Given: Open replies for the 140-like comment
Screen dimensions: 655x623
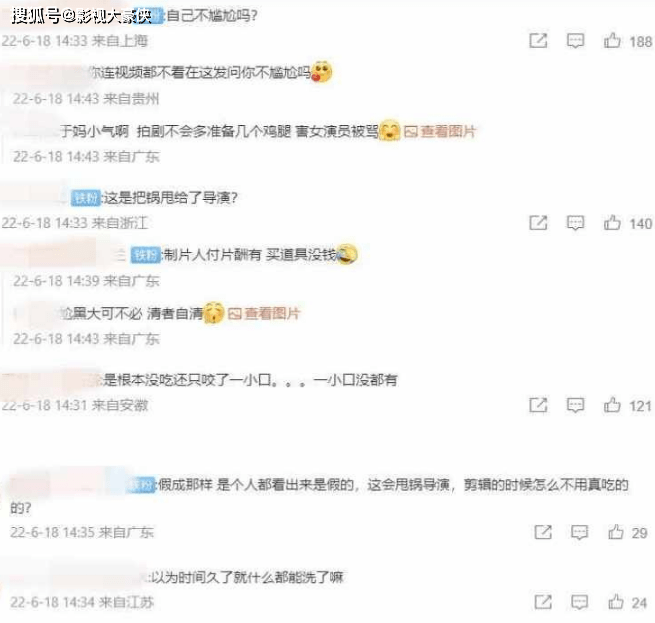Looking at the screenshot, I should click(x=575, y=223).
